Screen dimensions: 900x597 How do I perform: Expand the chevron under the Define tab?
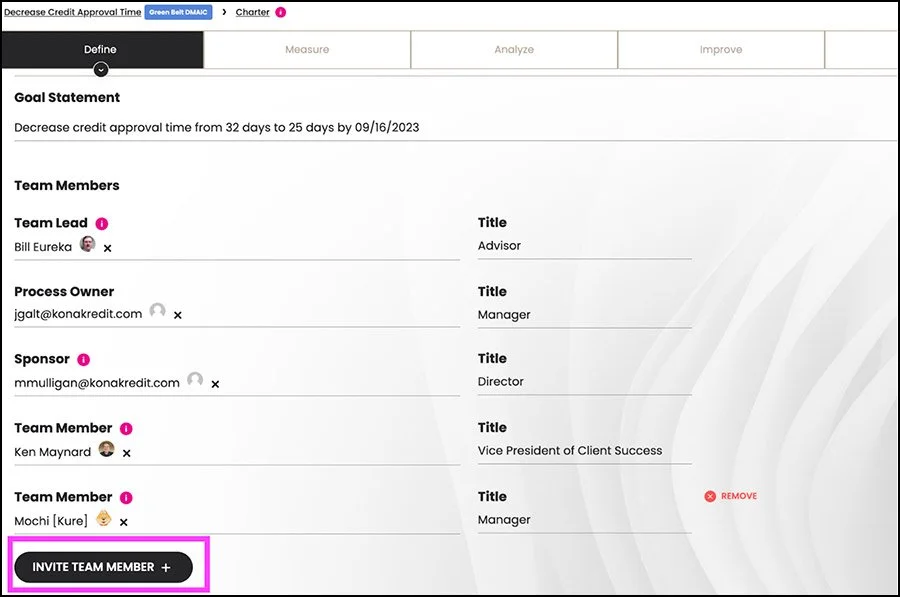(101, 69)
